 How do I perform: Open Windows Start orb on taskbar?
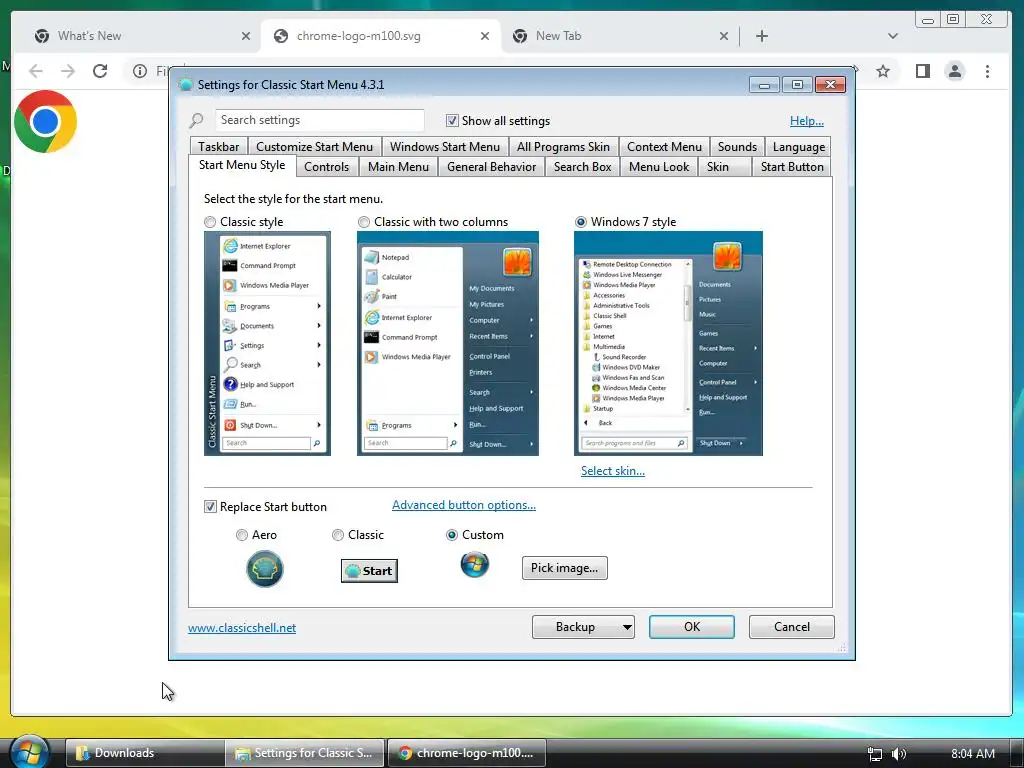tap(29, 752)
